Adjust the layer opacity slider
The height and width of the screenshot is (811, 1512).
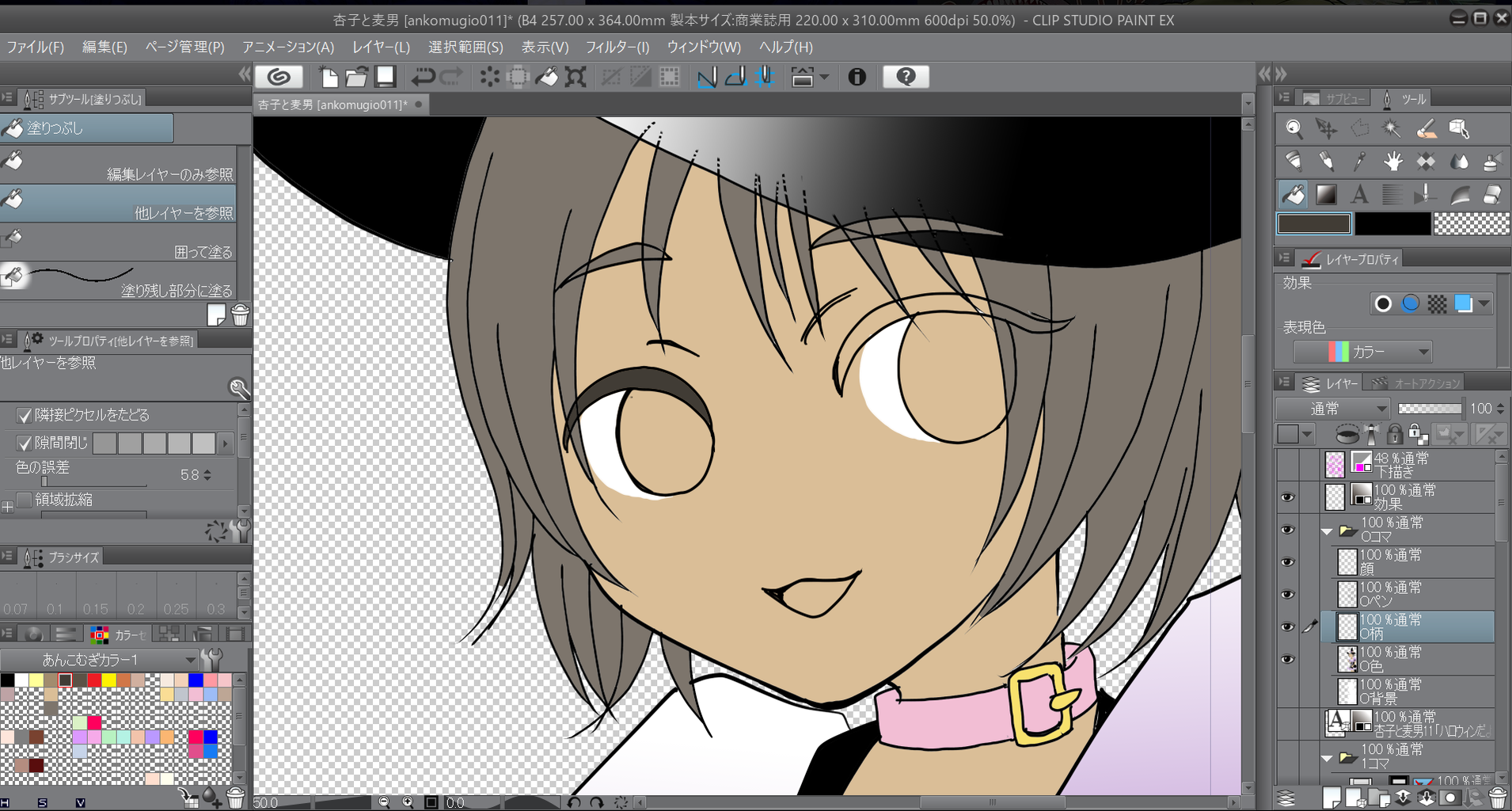point(1430,409)
